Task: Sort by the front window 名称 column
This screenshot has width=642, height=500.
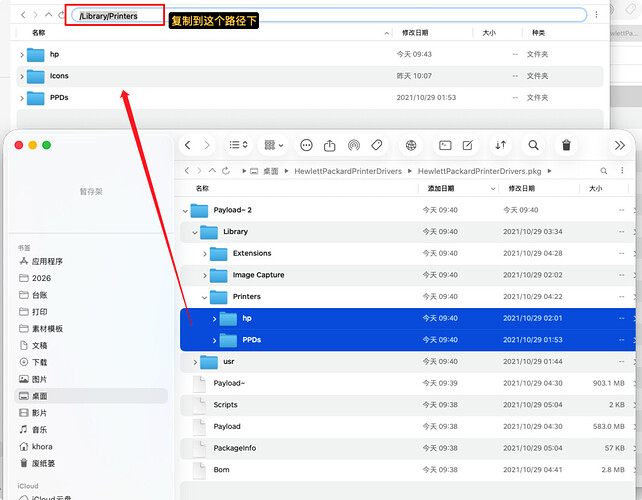Action: tap(202, 188)
